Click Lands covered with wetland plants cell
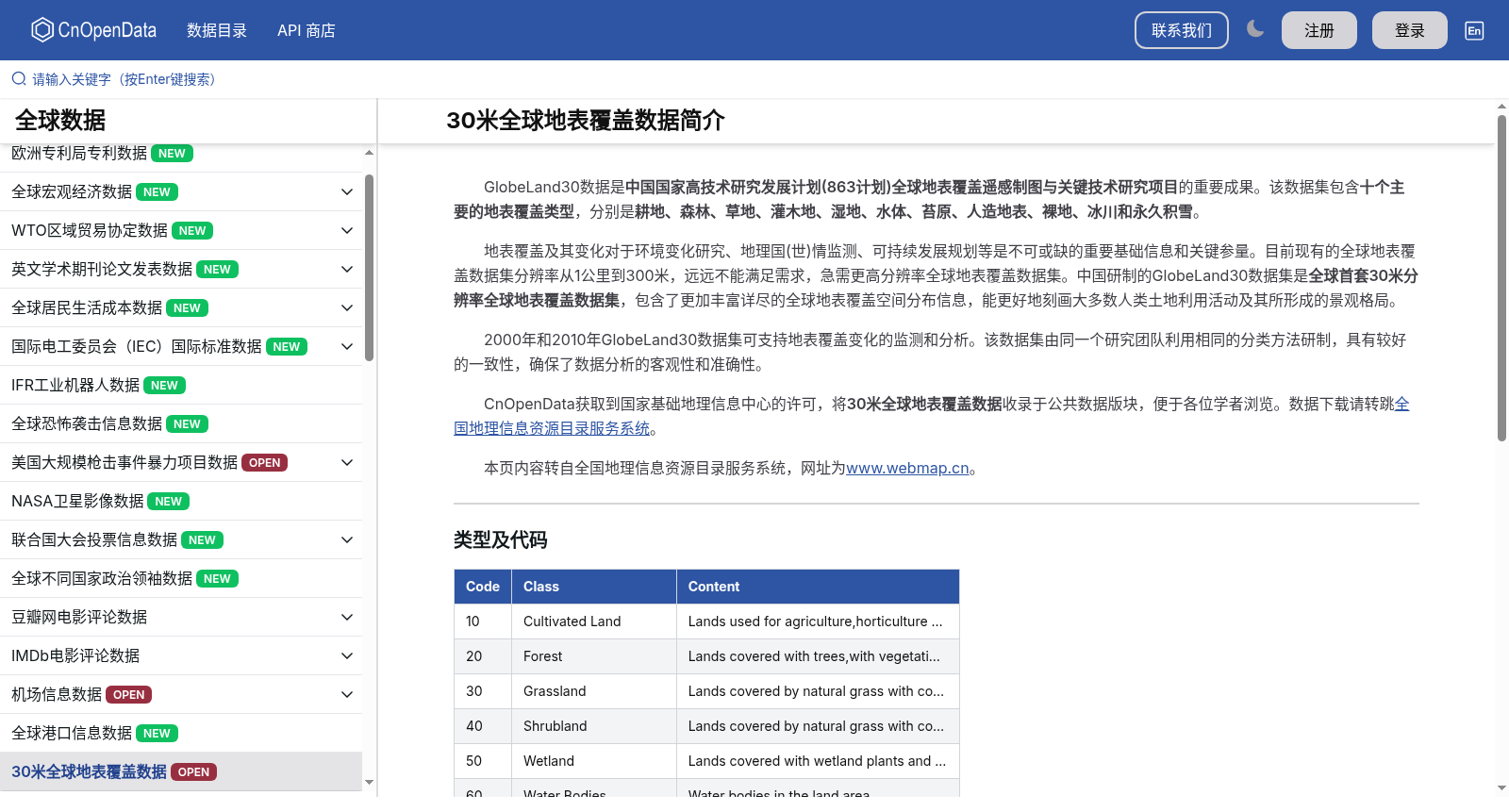 [818, 761]
